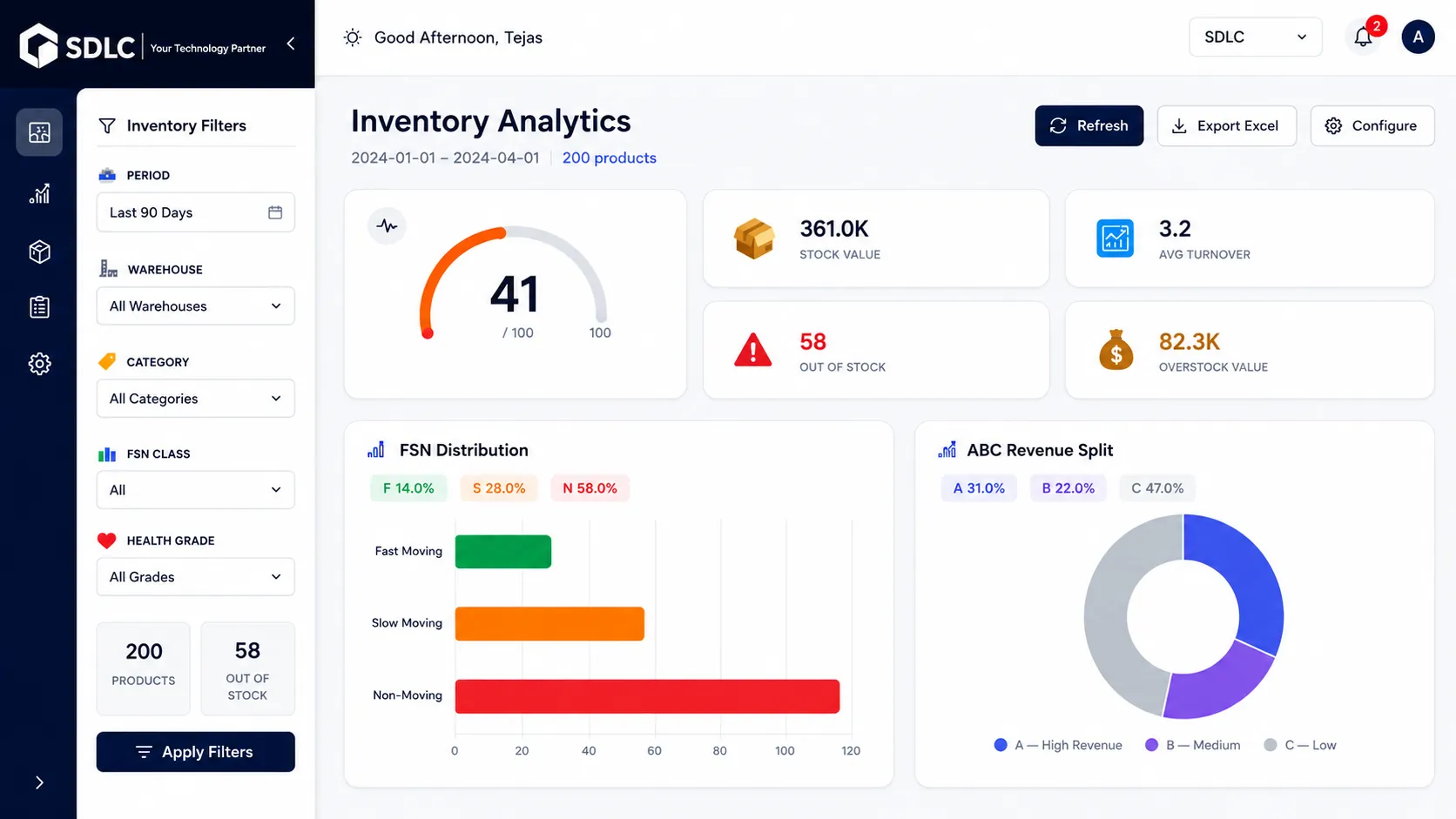Viewport: 1456px width, 819px height.
Task: Toggle C — Low legend item
Action: point(1300,745)
